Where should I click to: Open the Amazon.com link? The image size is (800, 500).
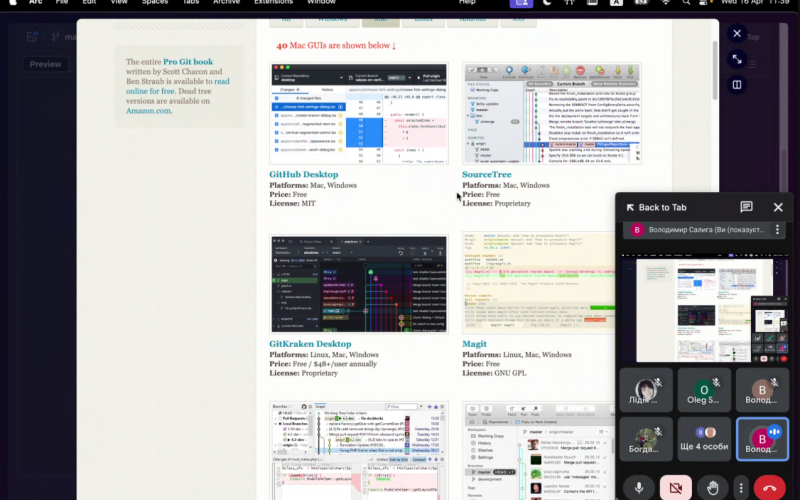(x=148, y=111)
